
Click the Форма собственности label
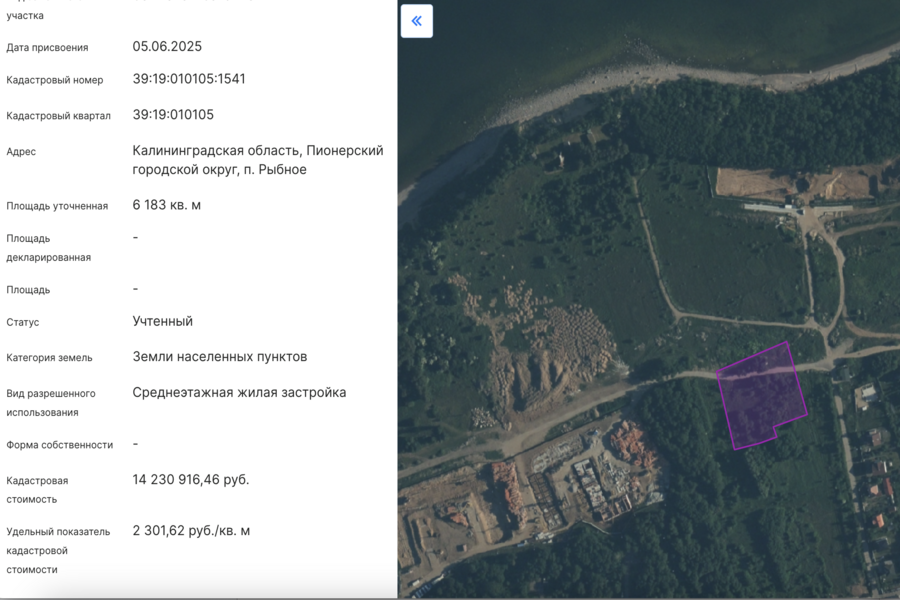pyautogui.click(x=60, y=445)
